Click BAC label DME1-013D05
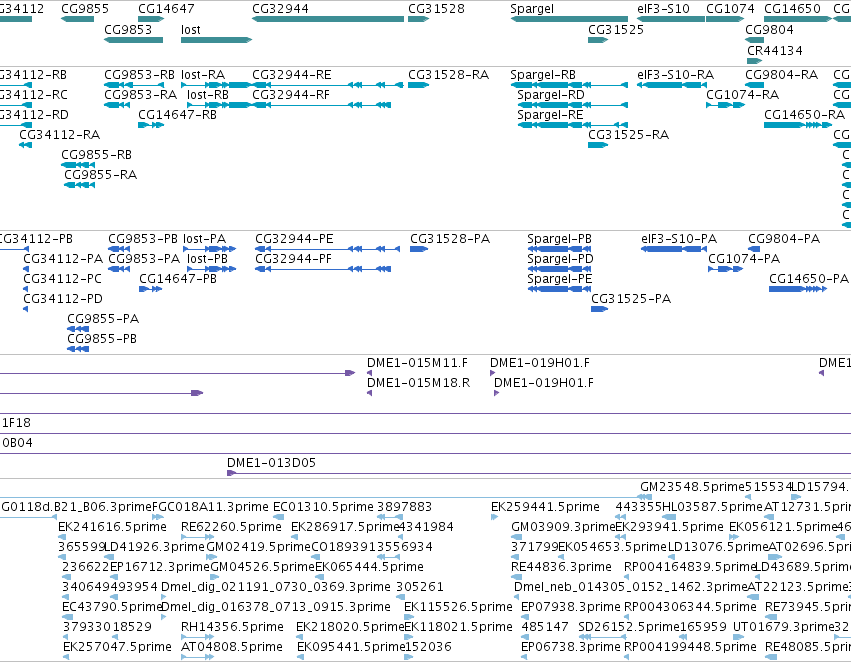Screen dimensions: 851x662 click(271, 463)
